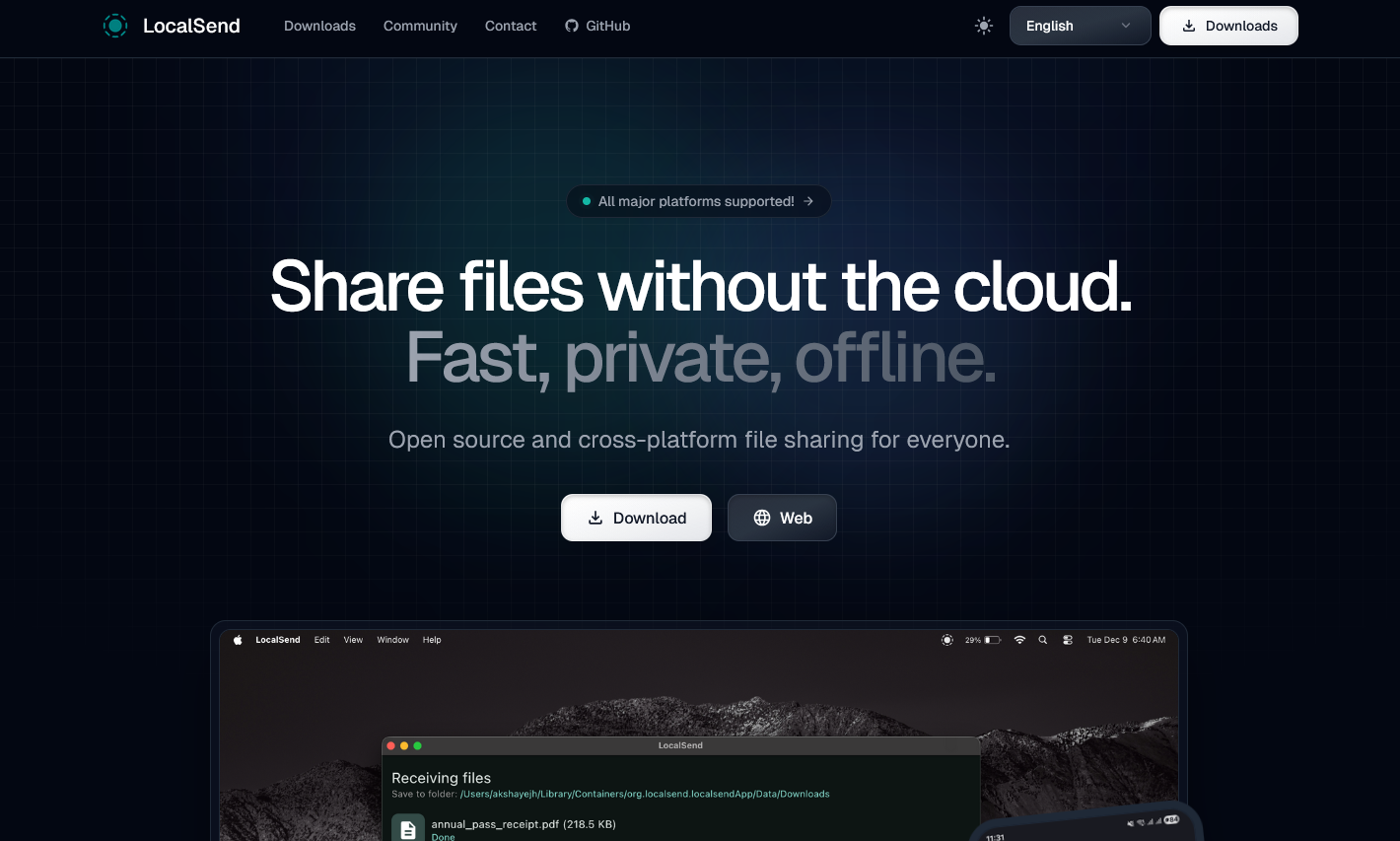This screenshot has width=1400, height=841.
Task: Open the Help menu in mockup
Action: [x=432, y=640]
